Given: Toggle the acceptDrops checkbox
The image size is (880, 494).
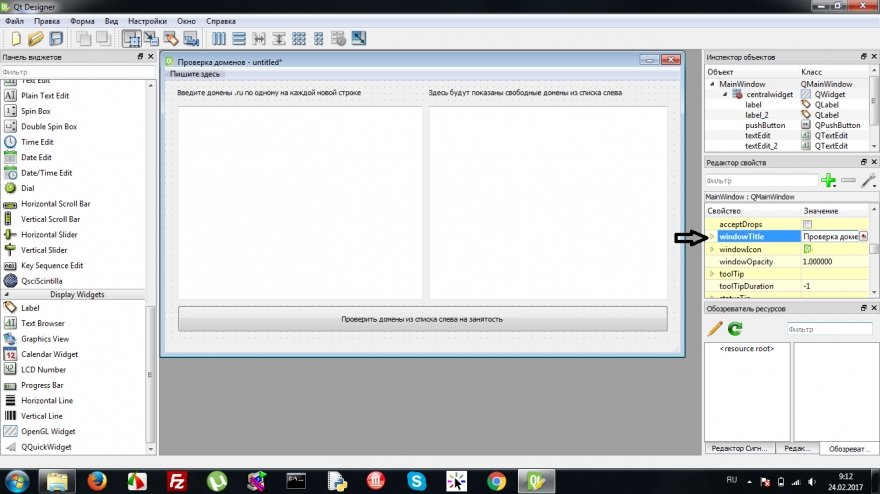Looking at the screenshot, I should [x=807, y=225].
